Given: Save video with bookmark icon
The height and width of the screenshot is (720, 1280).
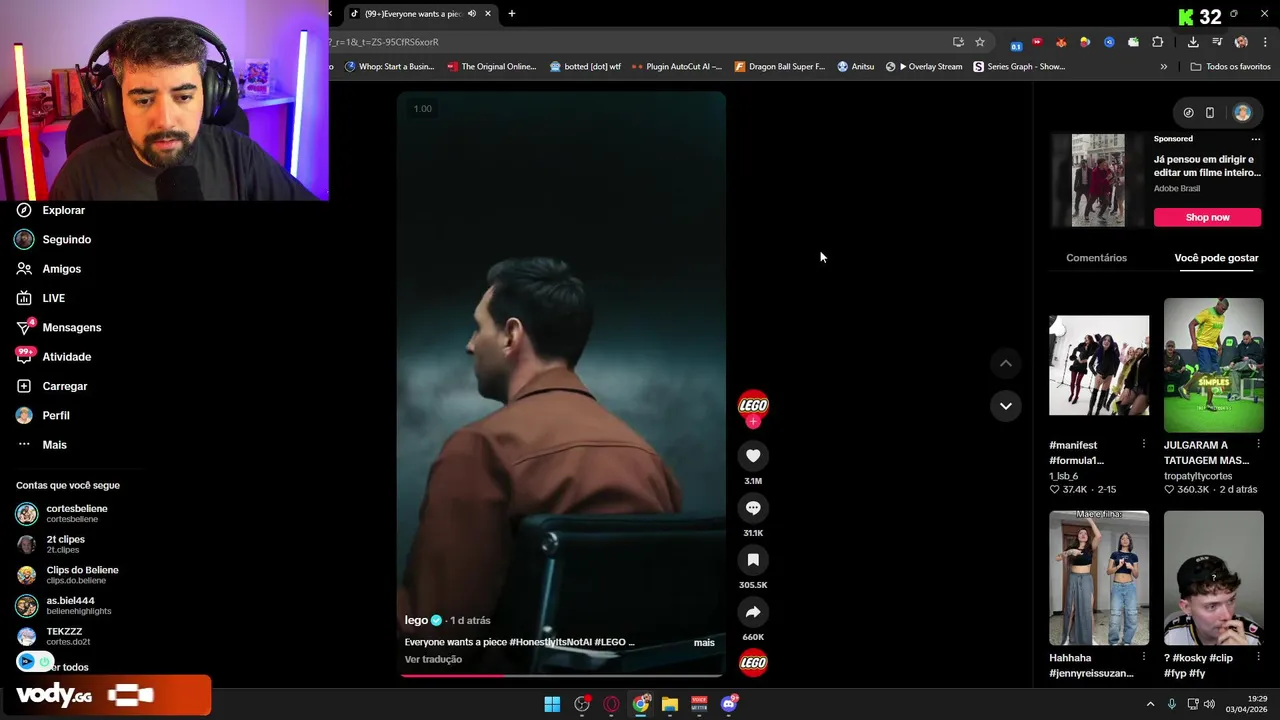Looking at the screenshot, I should tap(753, 560).
